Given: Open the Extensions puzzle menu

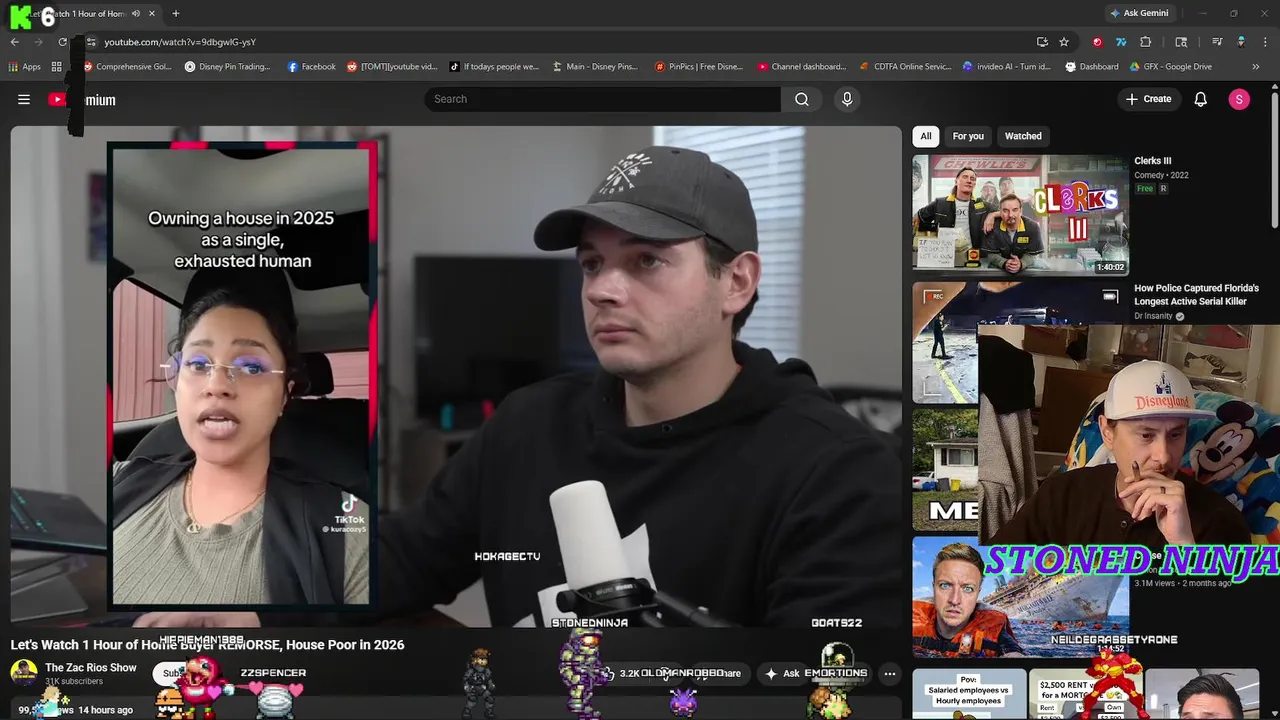Looking at the screenshot, I should 1146,42.
